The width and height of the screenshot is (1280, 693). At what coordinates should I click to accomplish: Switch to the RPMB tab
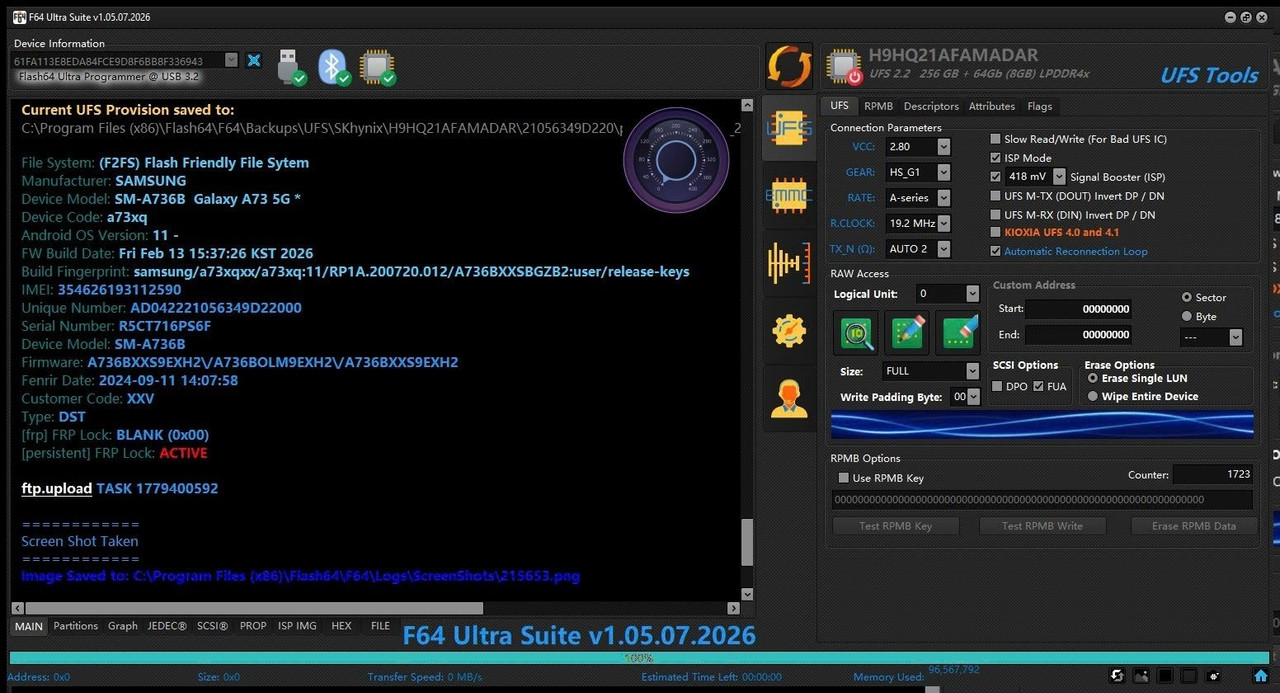(878, 106)
